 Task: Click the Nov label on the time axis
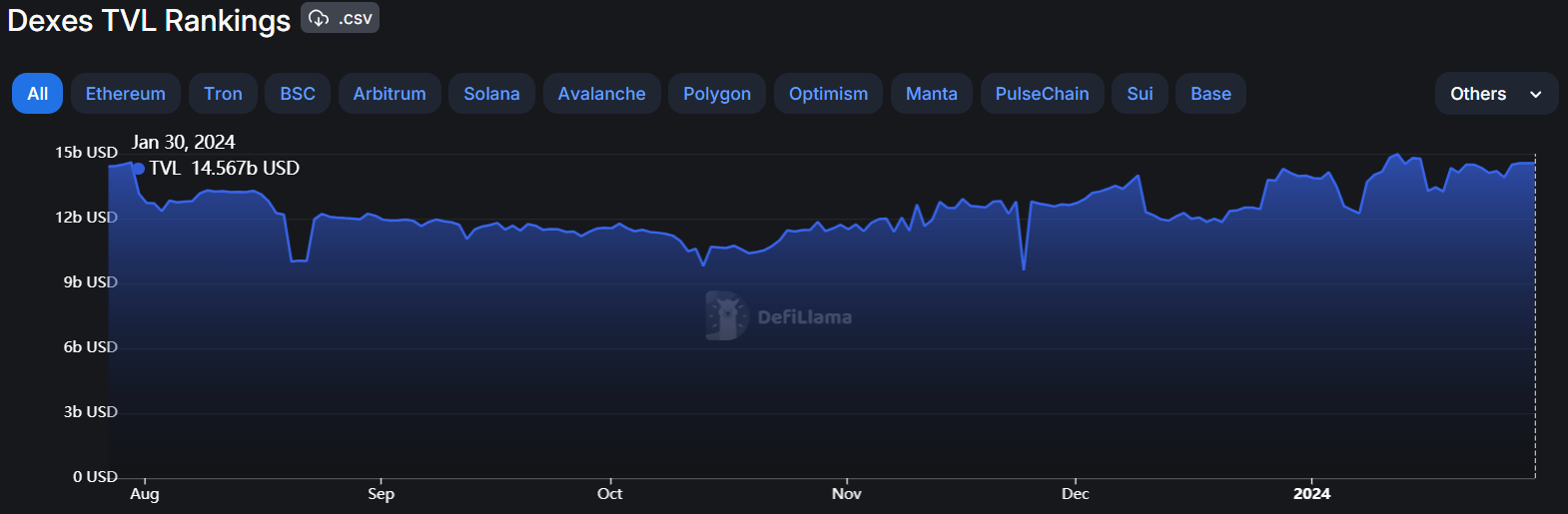847,494
